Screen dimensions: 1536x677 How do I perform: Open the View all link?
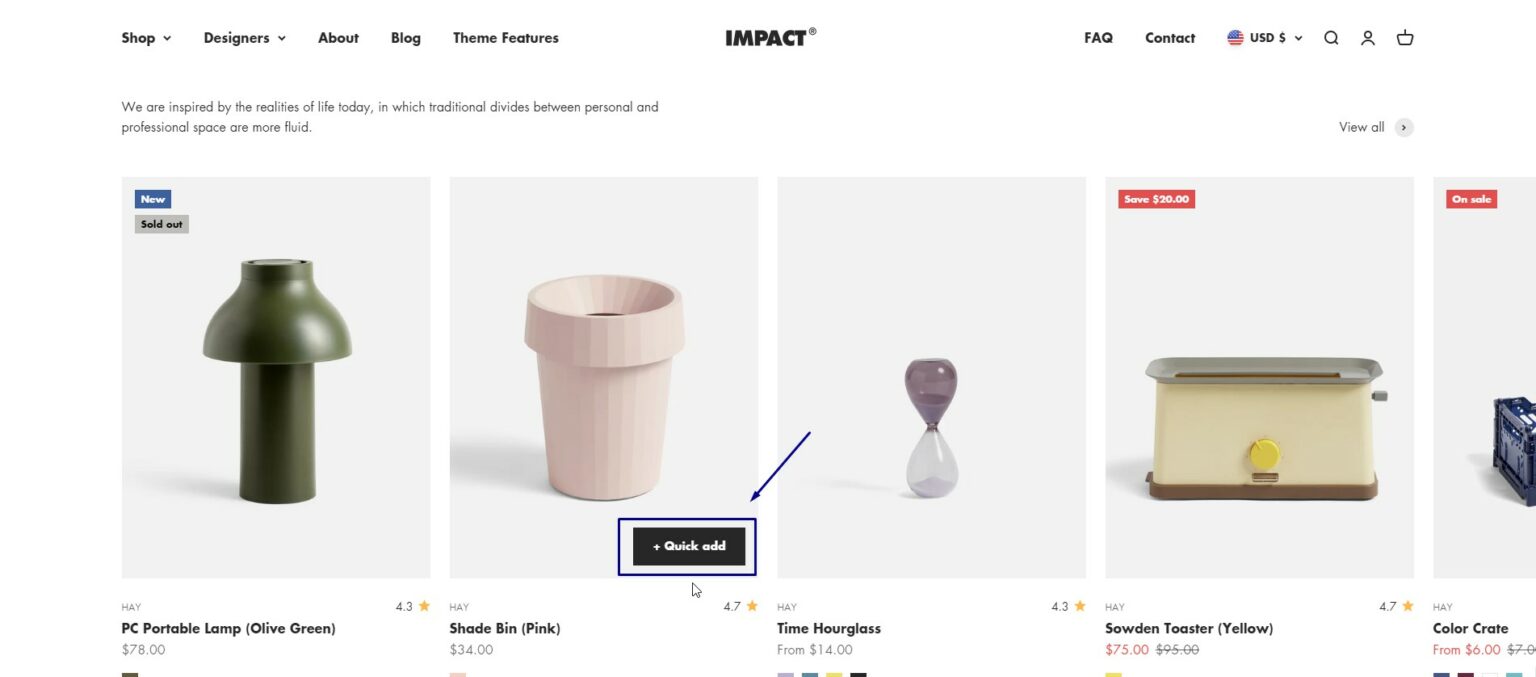click(1361, 127)
